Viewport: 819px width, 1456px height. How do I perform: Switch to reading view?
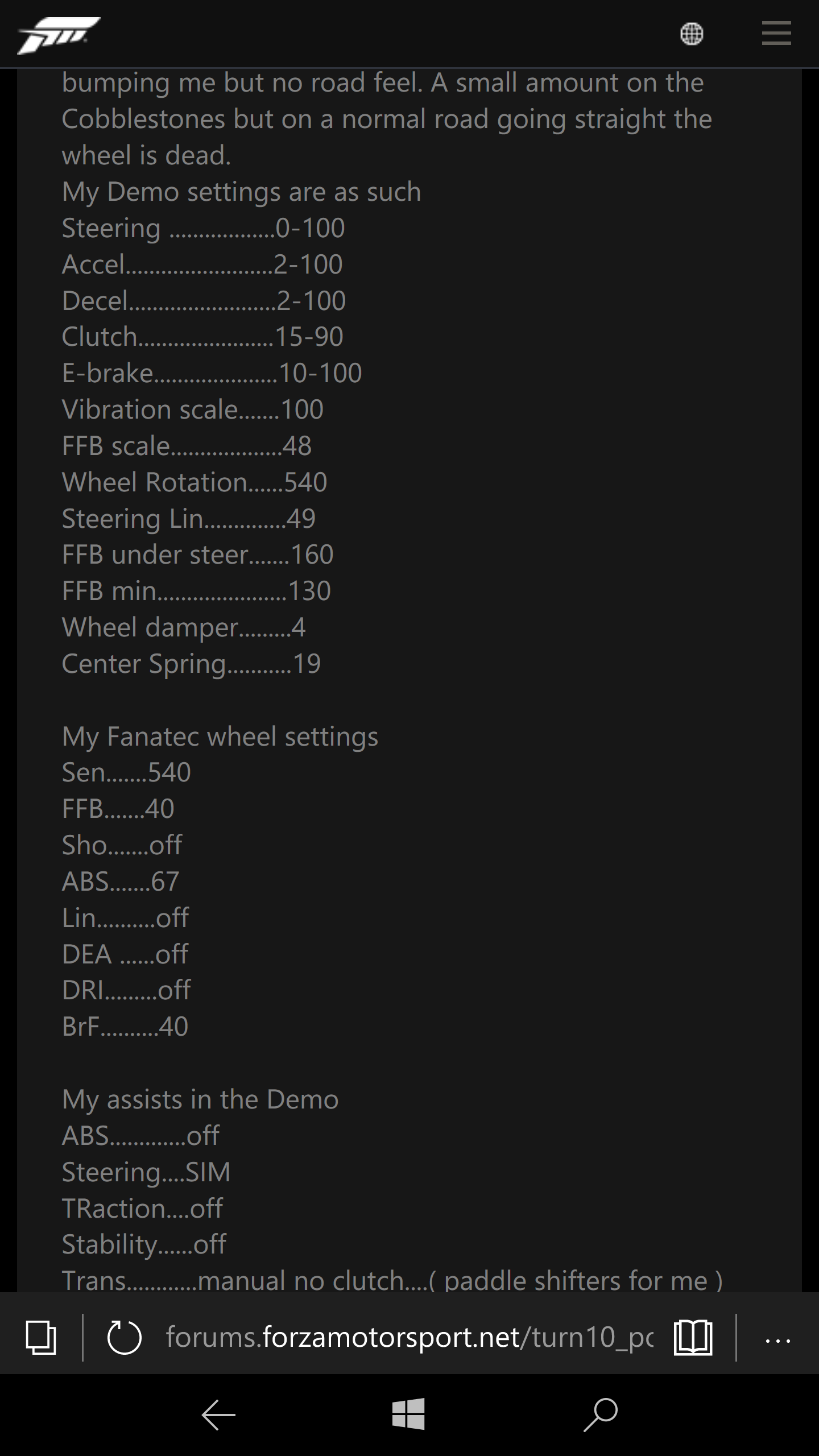tap(693, 1337)
